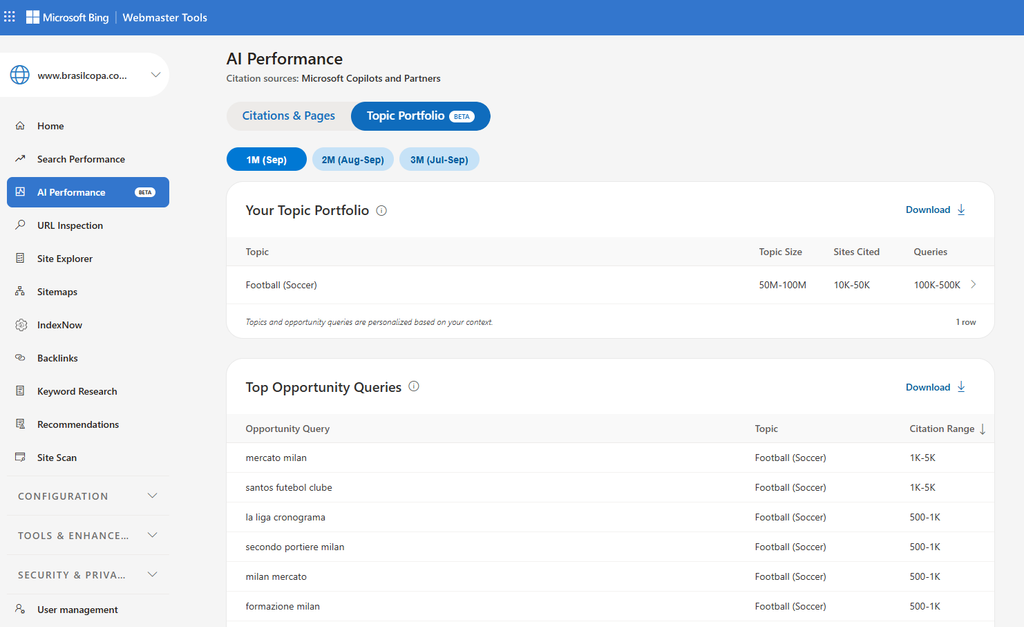The width and height of the screenshot is (1024, 627).
Task: Click the Site Explorer icon
Action: click(x=20, y=258)
